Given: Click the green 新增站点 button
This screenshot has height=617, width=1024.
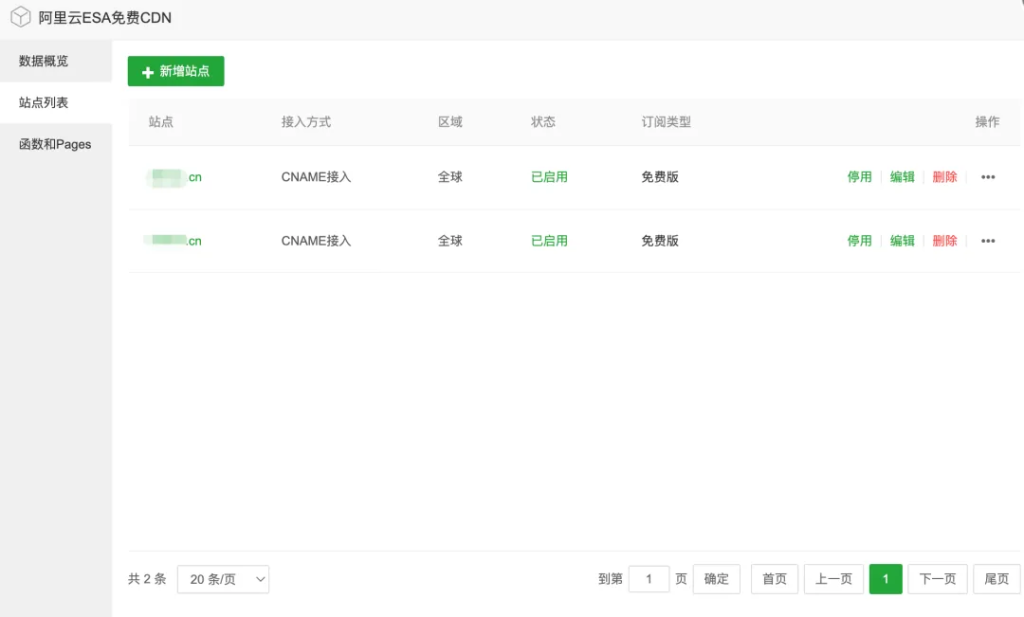Looking at the screenshot, I should 176,71.
